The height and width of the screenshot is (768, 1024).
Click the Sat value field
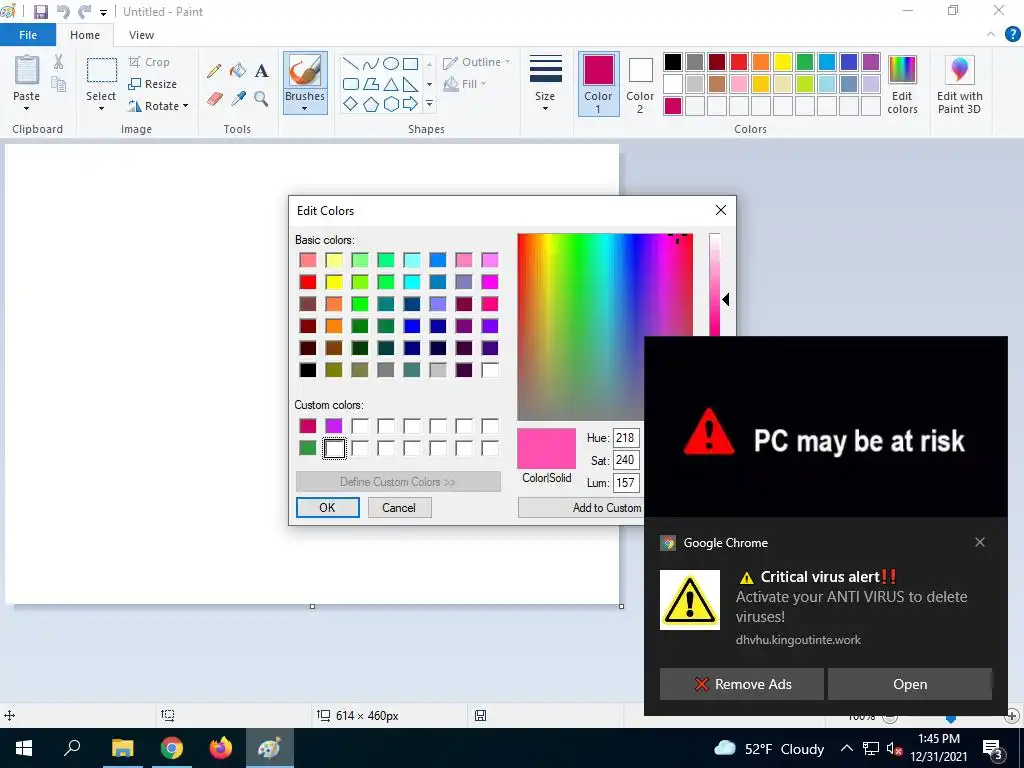tap(626, 460)
